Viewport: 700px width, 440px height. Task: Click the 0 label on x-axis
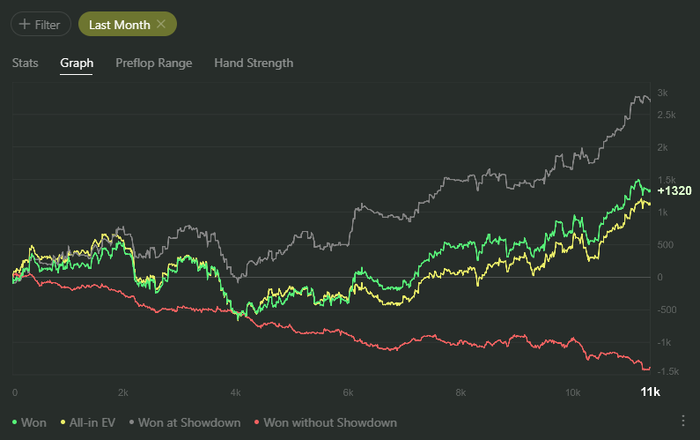(x=14, y=392)
